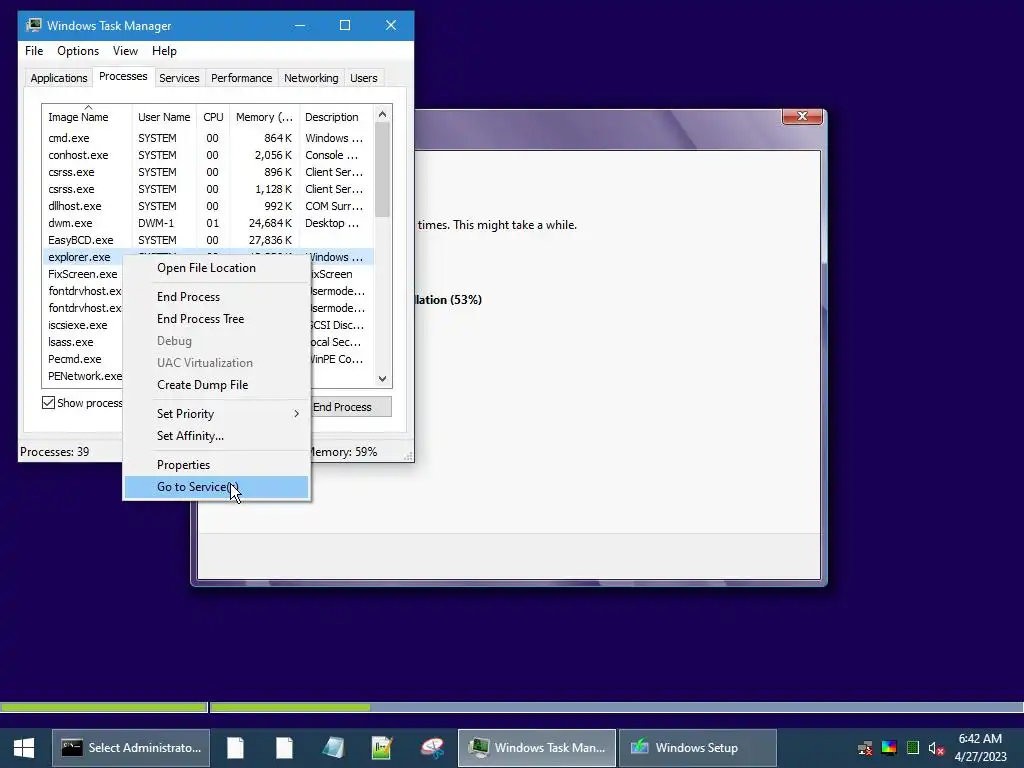Screen dimensions: 1024x768
Task: Open the Options menu
Action: pos(78,51)
